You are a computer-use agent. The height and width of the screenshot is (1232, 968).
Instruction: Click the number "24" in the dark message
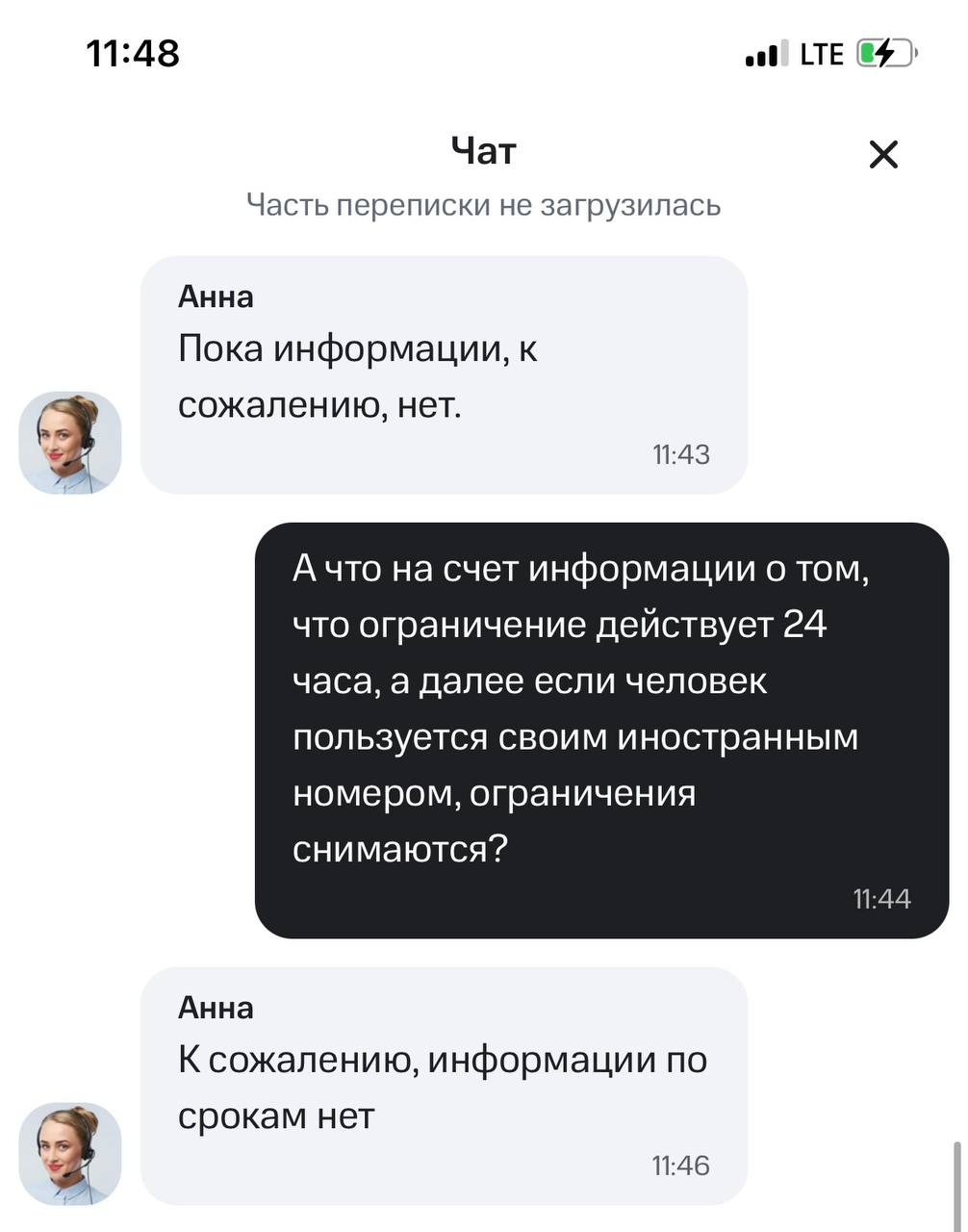[x=804, y=625]
